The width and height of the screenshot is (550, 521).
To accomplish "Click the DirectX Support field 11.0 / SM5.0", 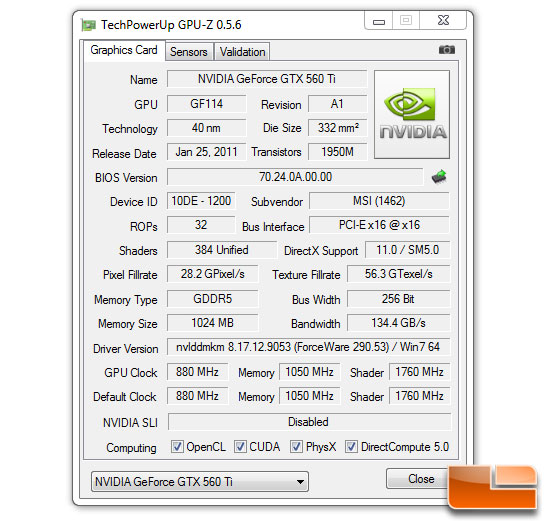I will click(x=408, y=250).
